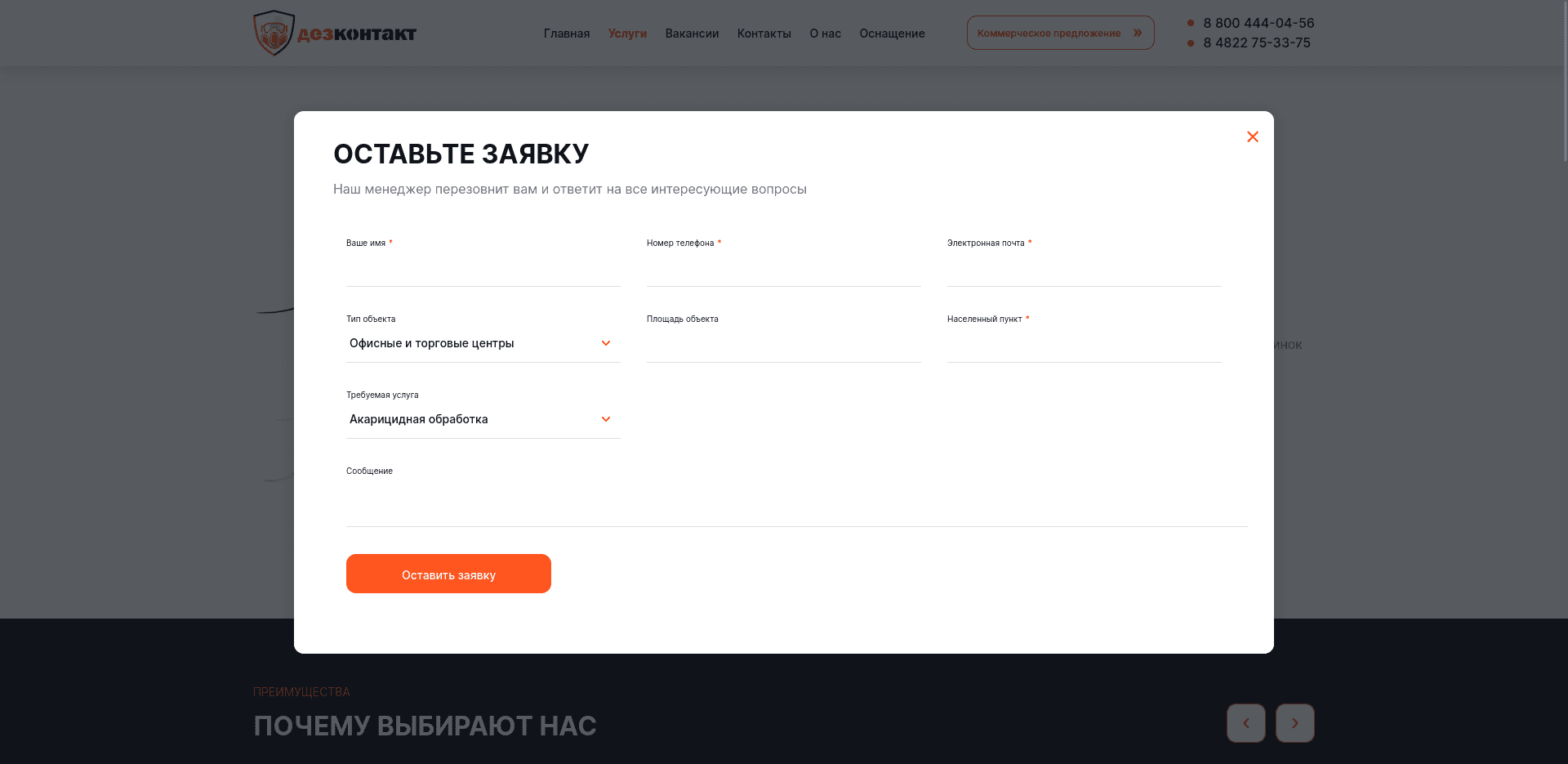Click the Коммерческое предложение button
This screenshot has width=1568, height=764.
click(x=1061, y=33)
